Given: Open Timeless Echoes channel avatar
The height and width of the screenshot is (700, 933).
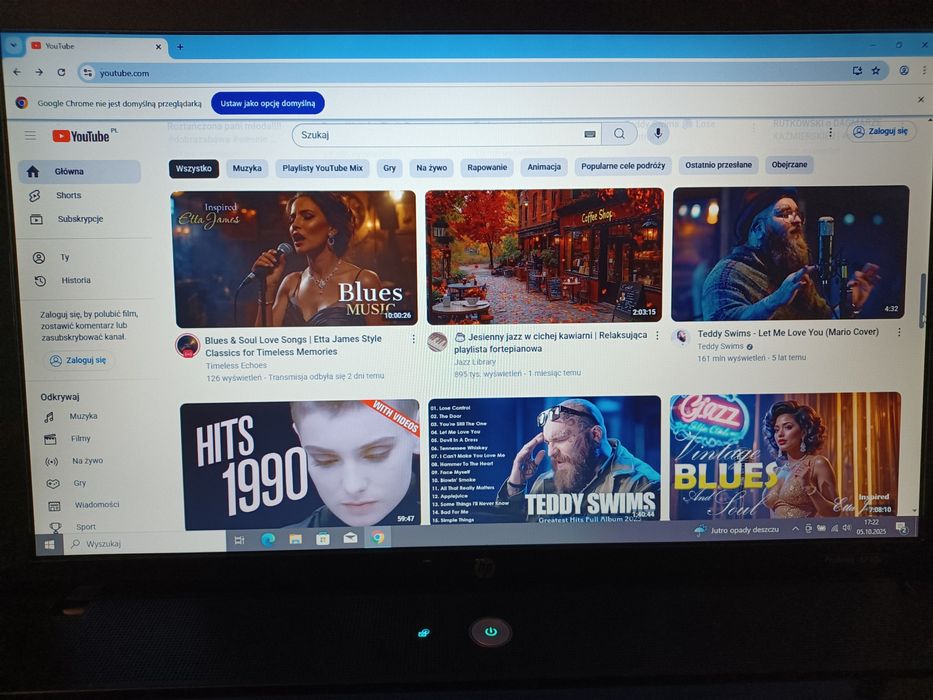Looking at the screenshot, I should (x=187, y=346).
